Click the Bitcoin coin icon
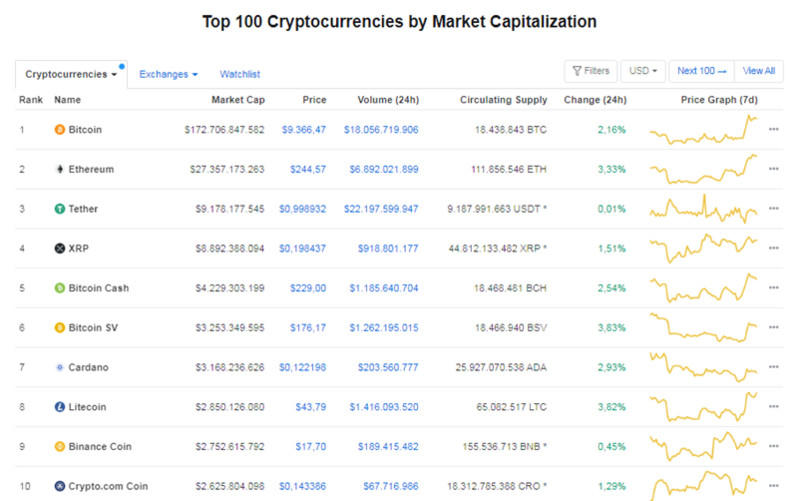Screen dimensions: 798x501 [x=59, y=130]
